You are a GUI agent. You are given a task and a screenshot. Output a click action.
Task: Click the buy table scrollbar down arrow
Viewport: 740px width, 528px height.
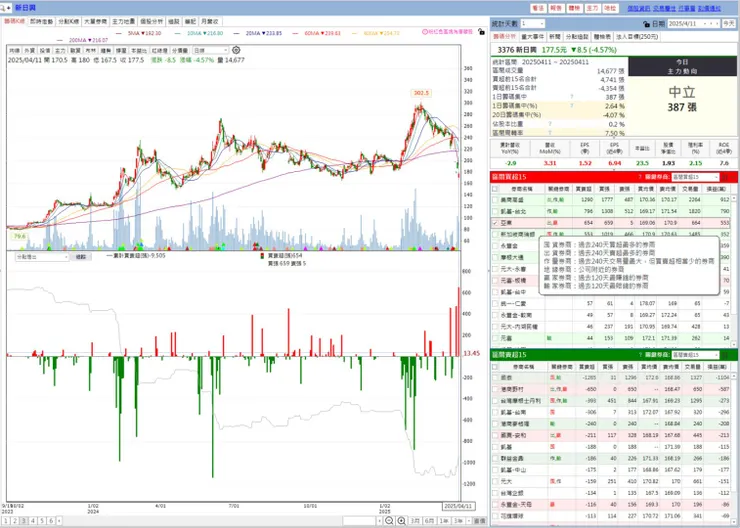734,342
